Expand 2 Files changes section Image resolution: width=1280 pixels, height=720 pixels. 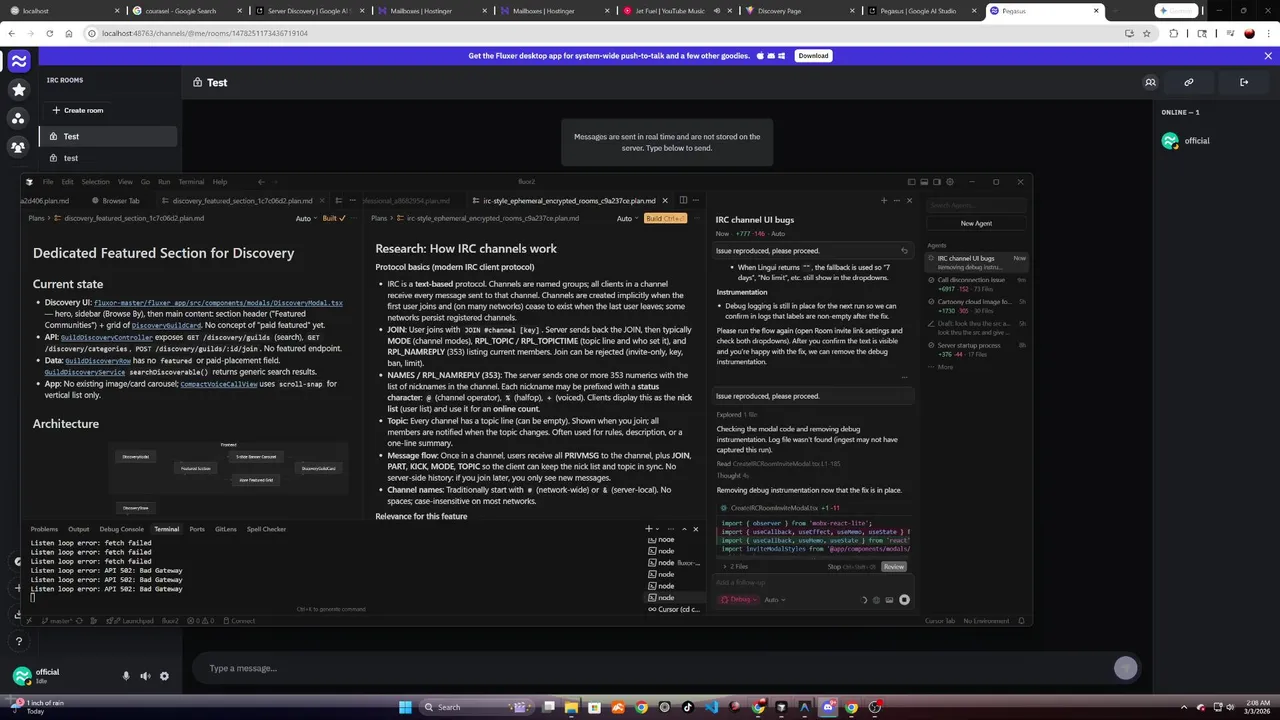(735, 567)
